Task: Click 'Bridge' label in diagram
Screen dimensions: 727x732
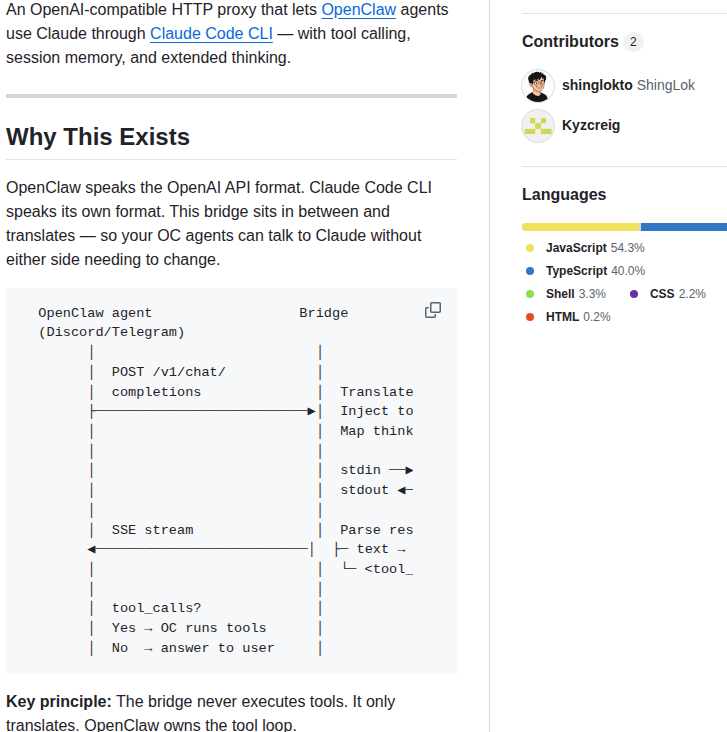Action: (x=324, y=313)
